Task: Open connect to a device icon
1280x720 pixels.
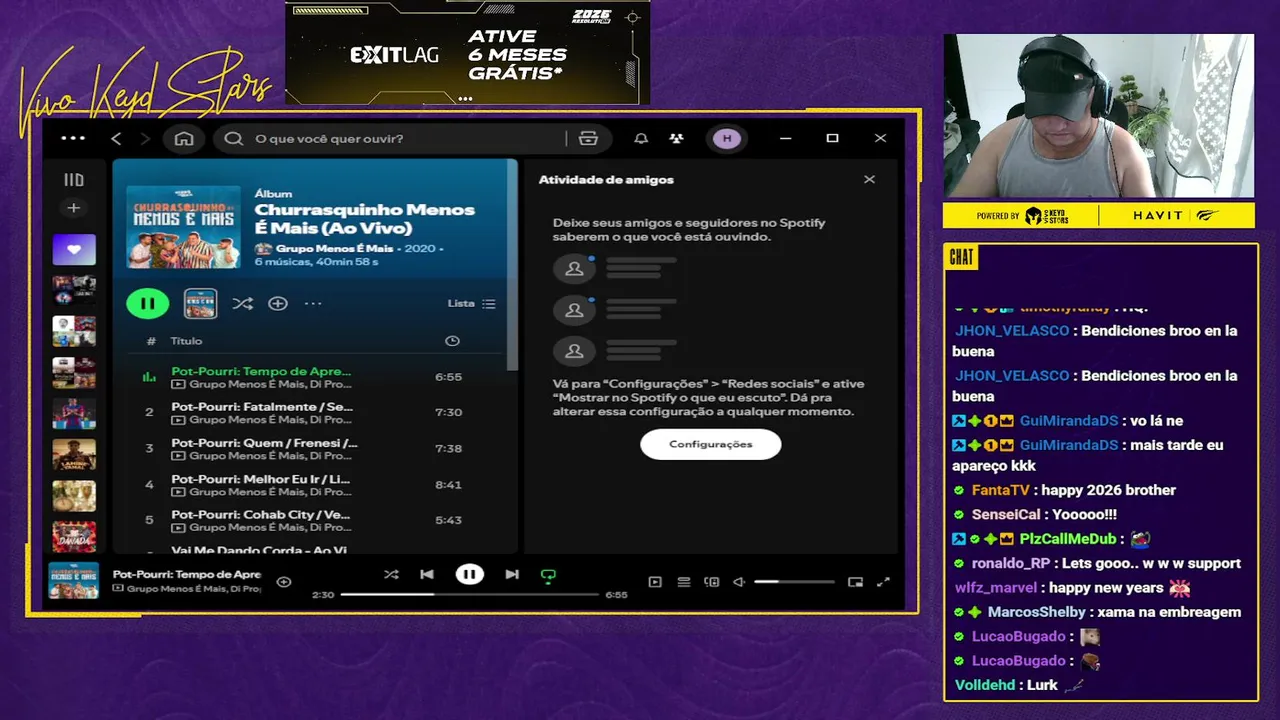Action: coord(712,581)
